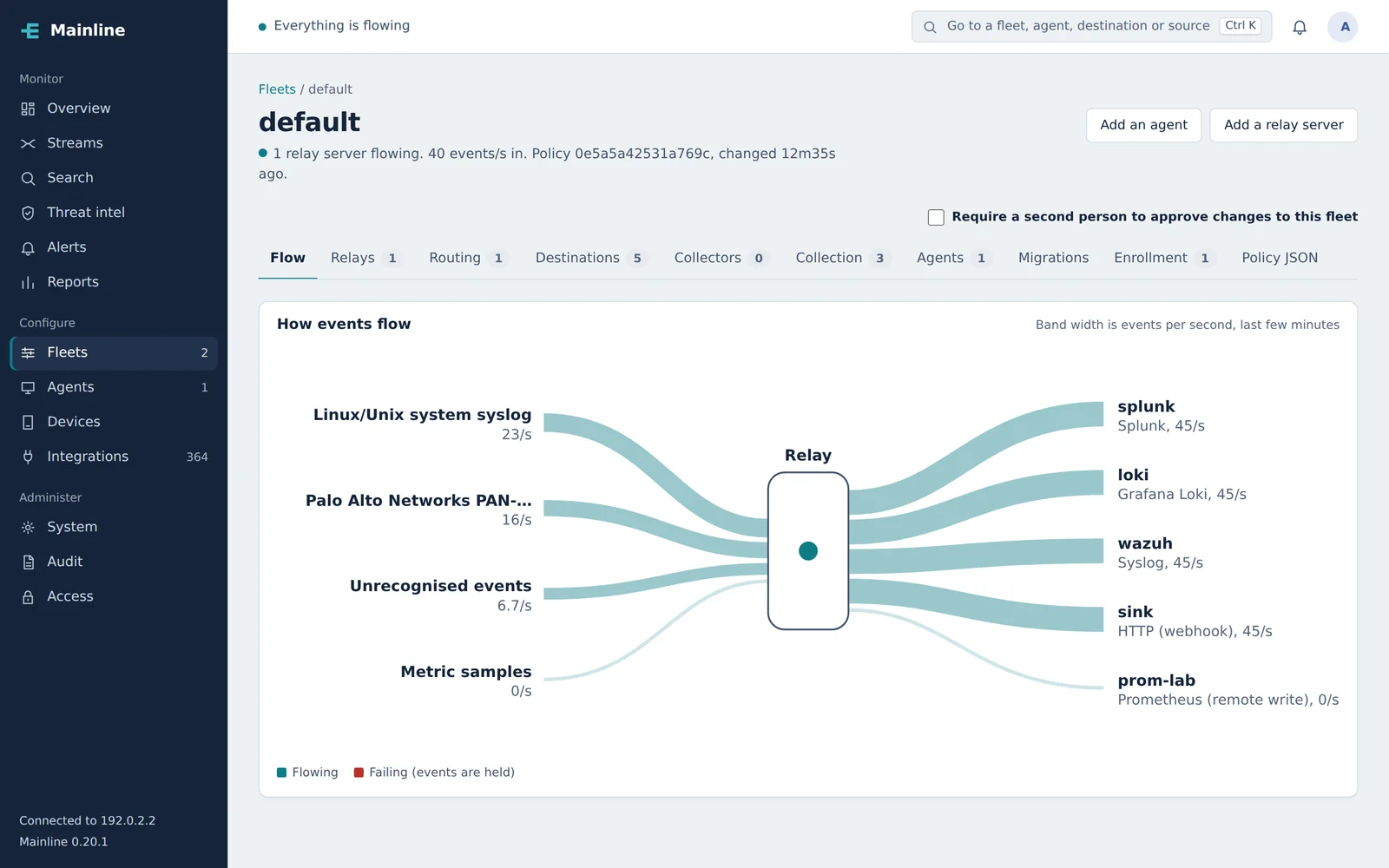Image resolution: width=1389 pixels, height=868 pixels.
Task: Open Audit in the sidebar
Action: pyautogui.click(x=114, y=562)
